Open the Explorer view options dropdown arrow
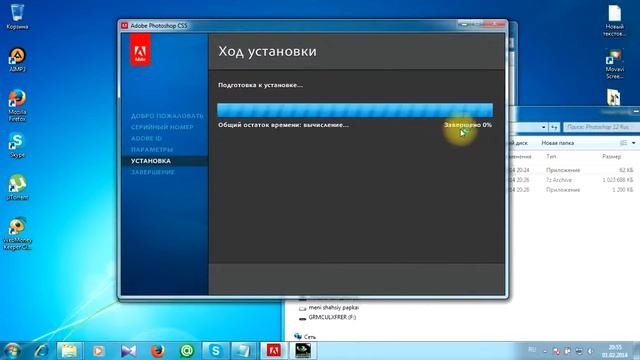 pos(633,143)
